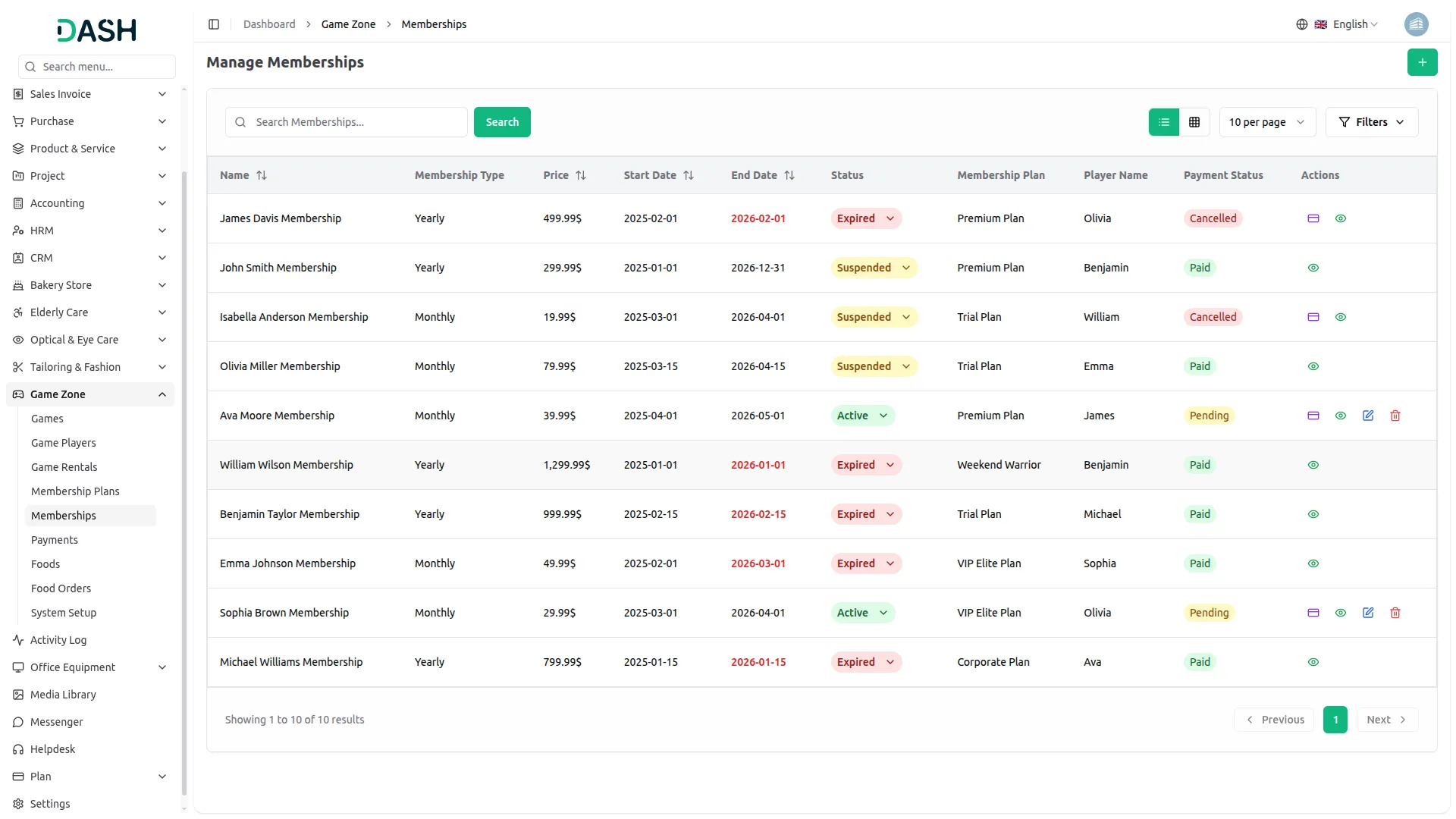Open Game Players in sidebar

tap(63, 443)
